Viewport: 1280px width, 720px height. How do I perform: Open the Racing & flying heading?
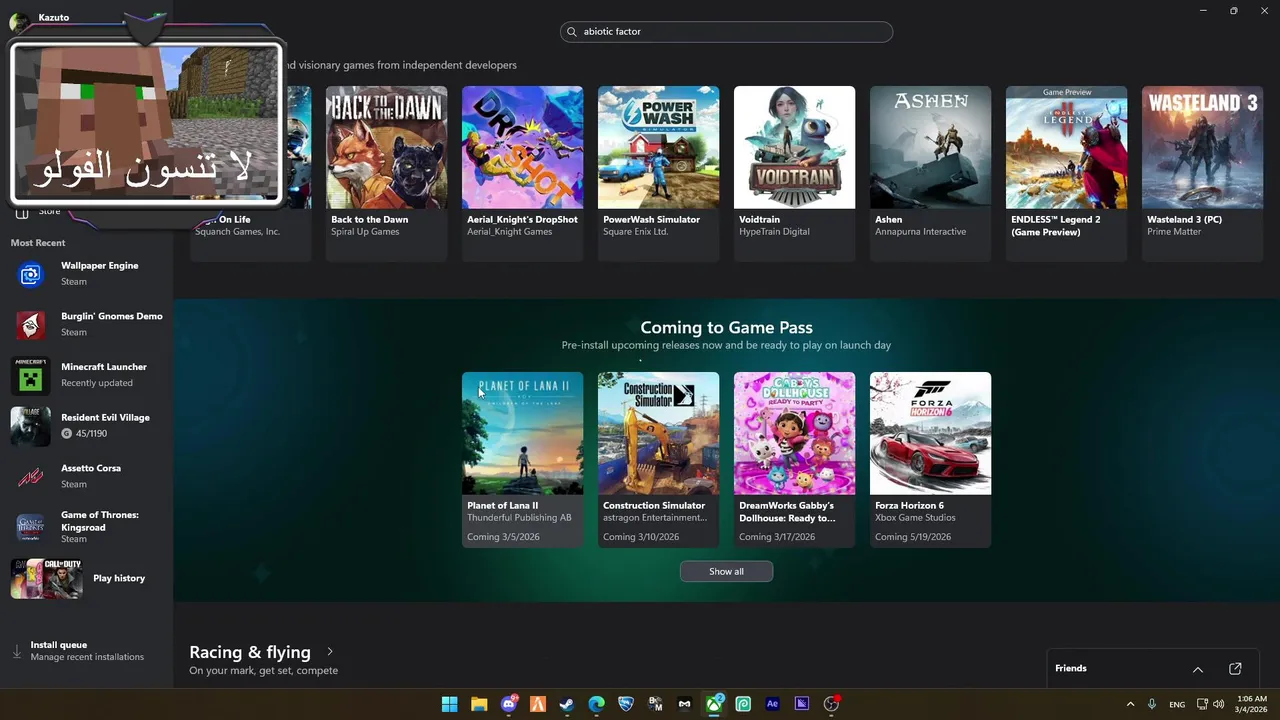[250, 652]
